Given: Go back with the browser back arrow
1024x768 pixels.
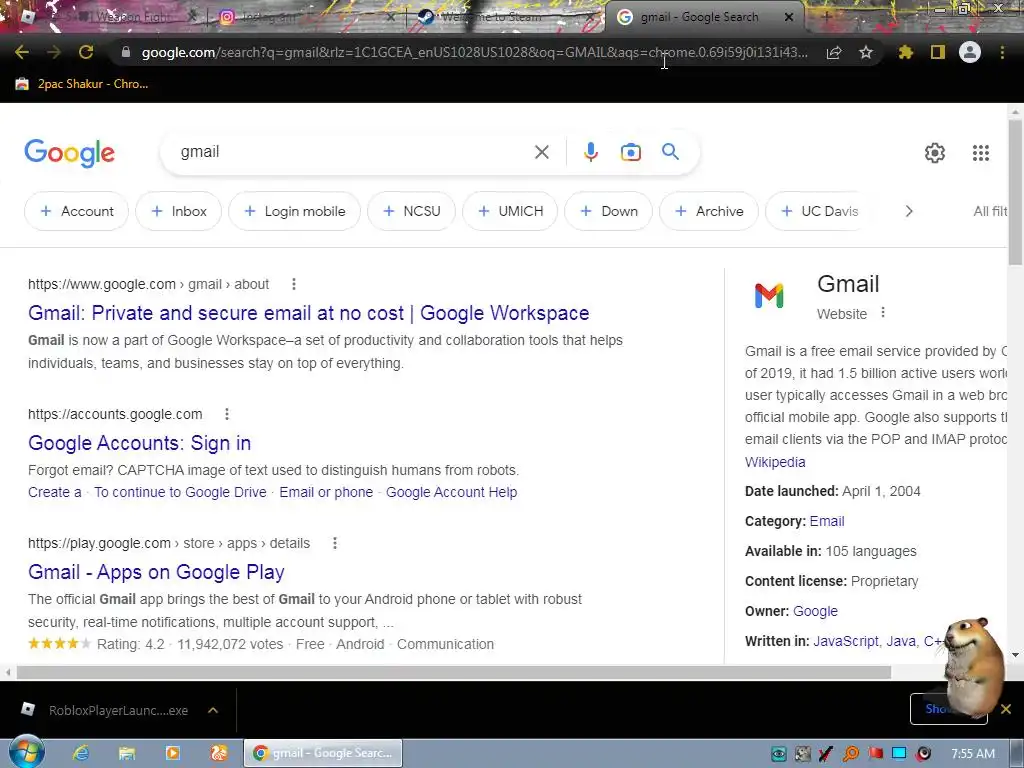Looking at the screenshot, I should [22, 52].
